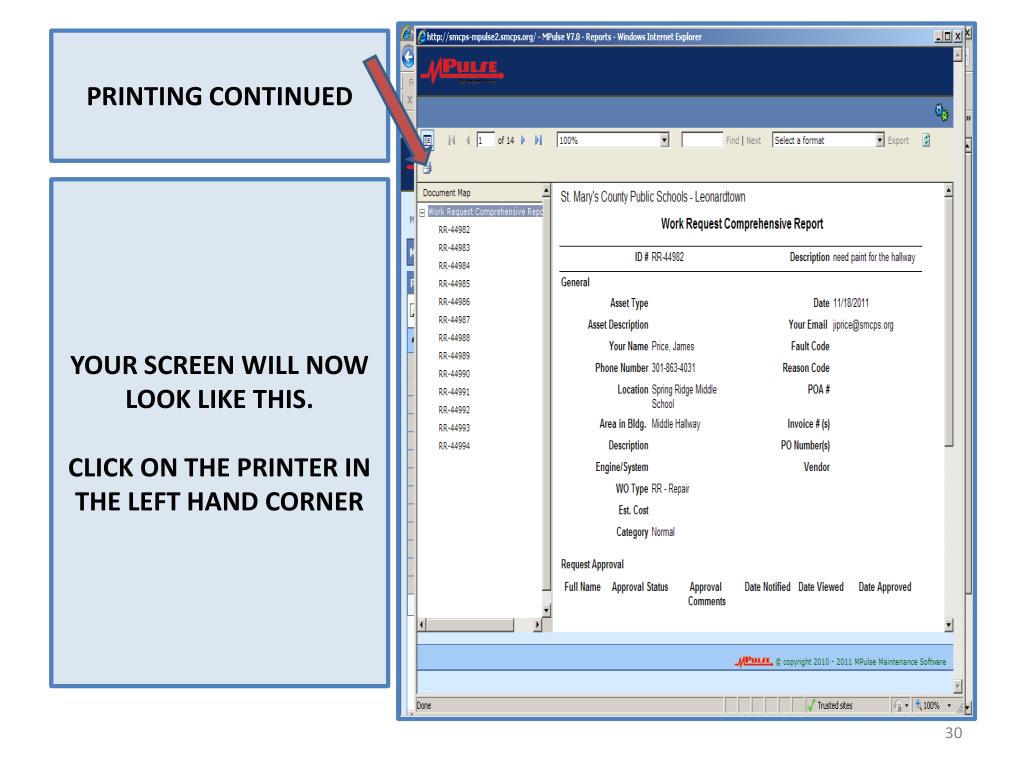Viewport: 1024px width, 768px height.
Task: Jump to the last report page
Action: pos(538,140)
